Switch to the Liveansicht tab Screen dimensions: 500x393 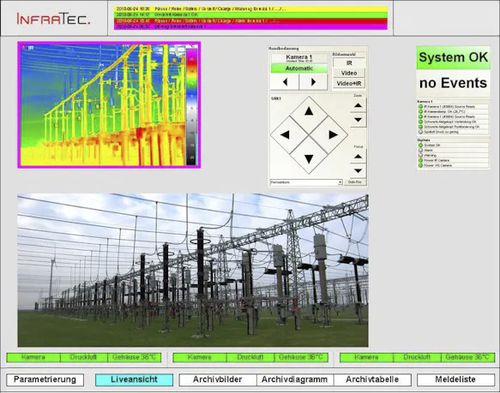pyautogui.click(x=134, y=380)
